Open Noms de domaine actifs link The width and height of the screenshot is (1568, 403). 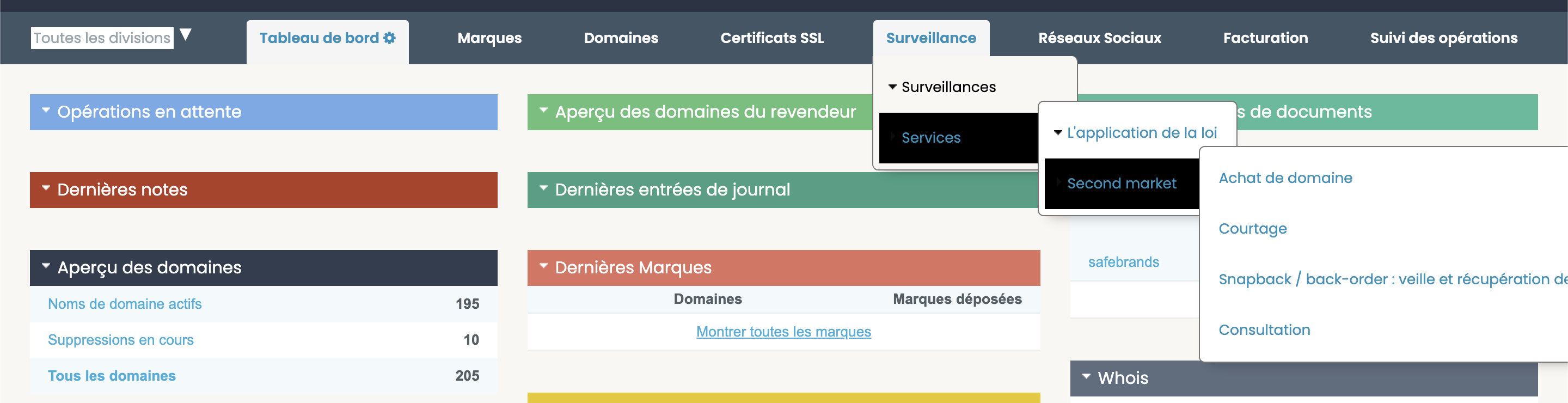click(x=125, y=304)
